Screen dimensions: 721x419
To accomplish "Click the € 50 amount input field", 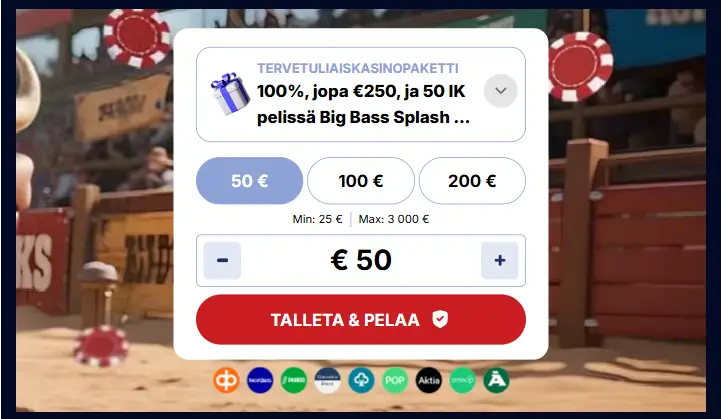I will pos(361,260).
